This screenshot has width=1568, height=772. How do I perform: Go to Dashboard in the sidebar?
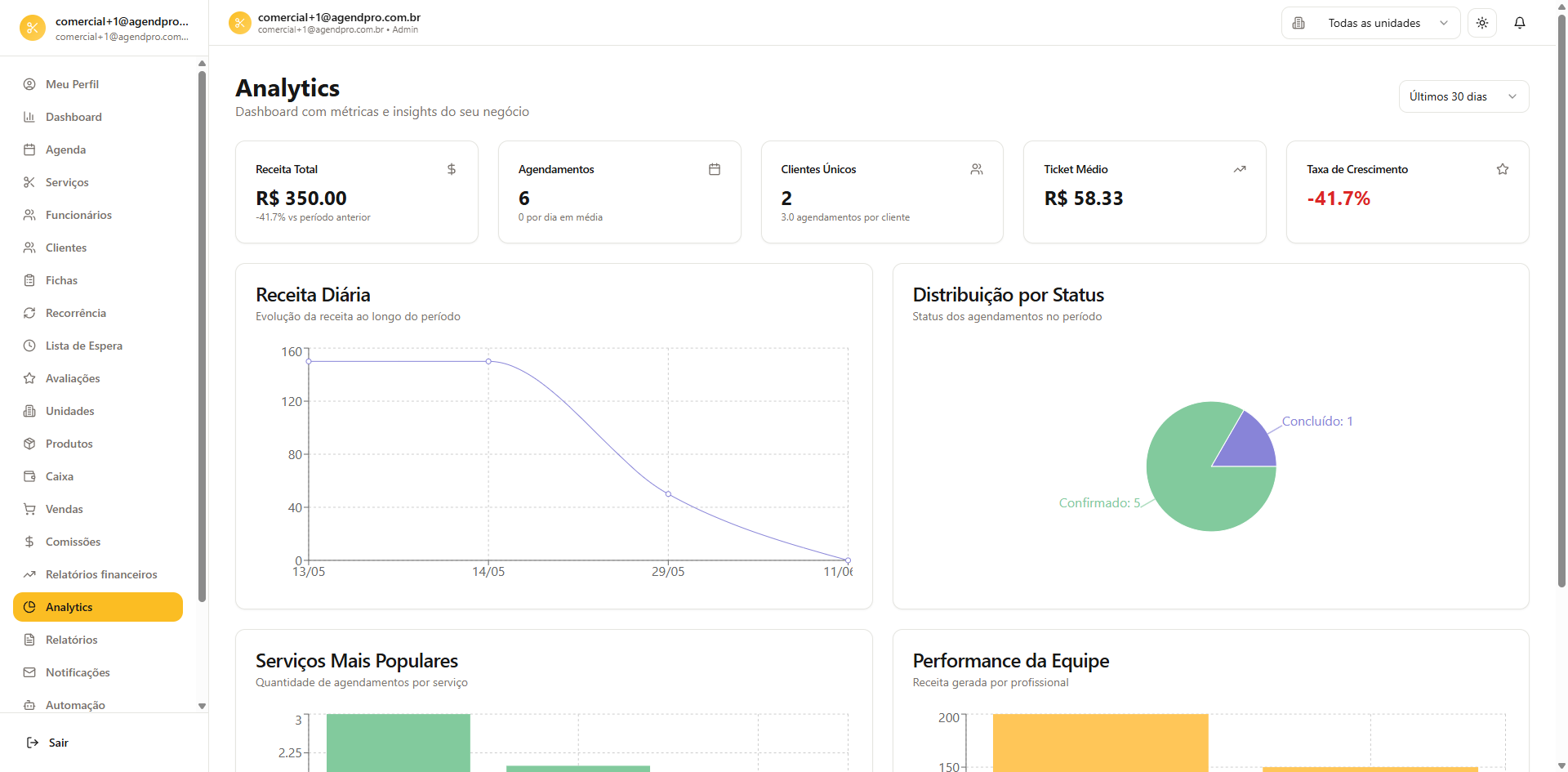[98, 117]
